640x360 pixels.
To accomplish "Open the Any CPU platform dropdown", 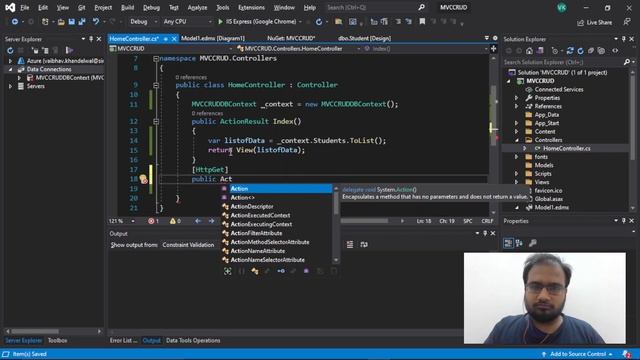I will [187, 22].
